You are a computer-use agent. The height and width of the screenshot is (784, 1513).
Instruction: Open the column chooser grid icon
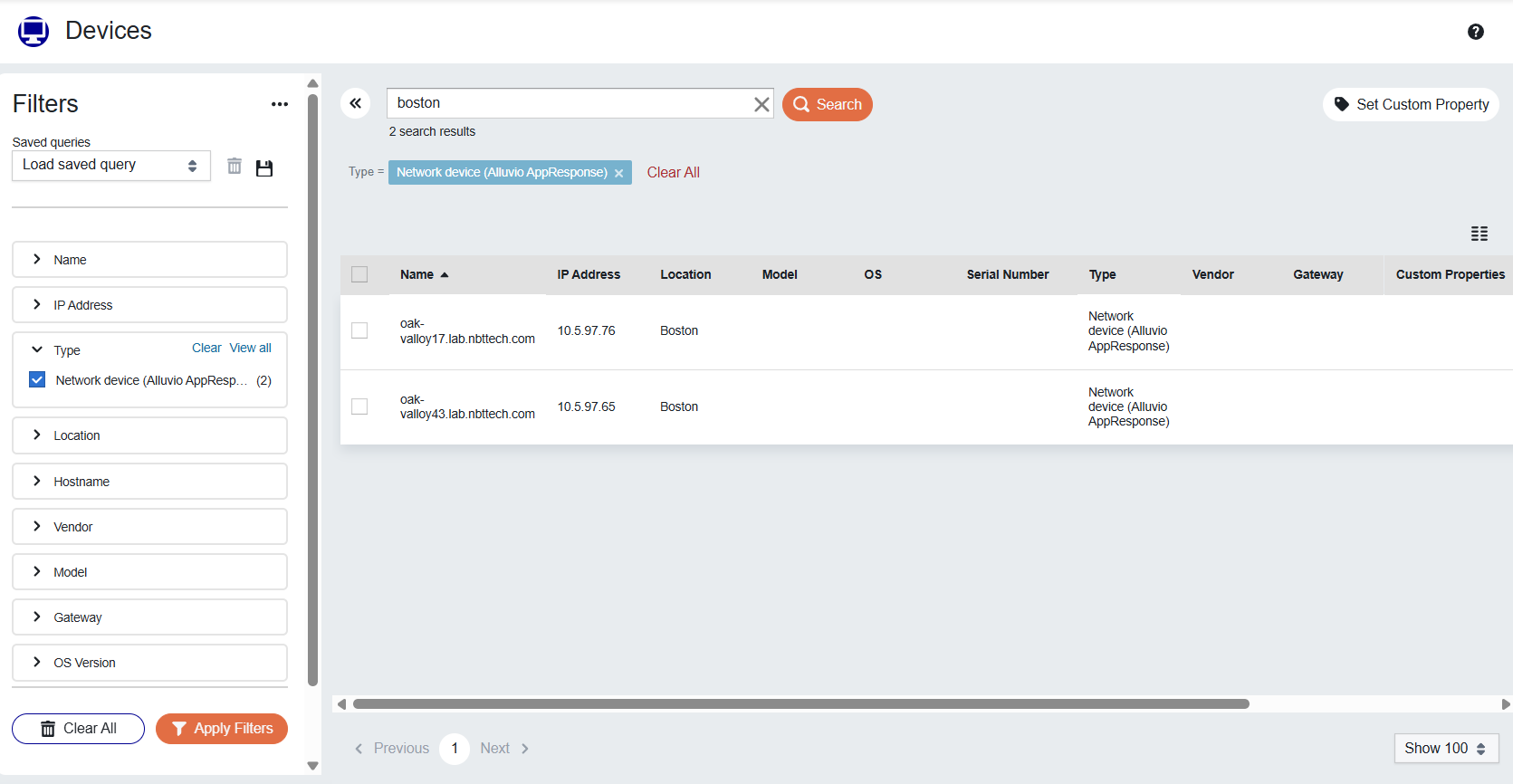[x=1479, y=234]
